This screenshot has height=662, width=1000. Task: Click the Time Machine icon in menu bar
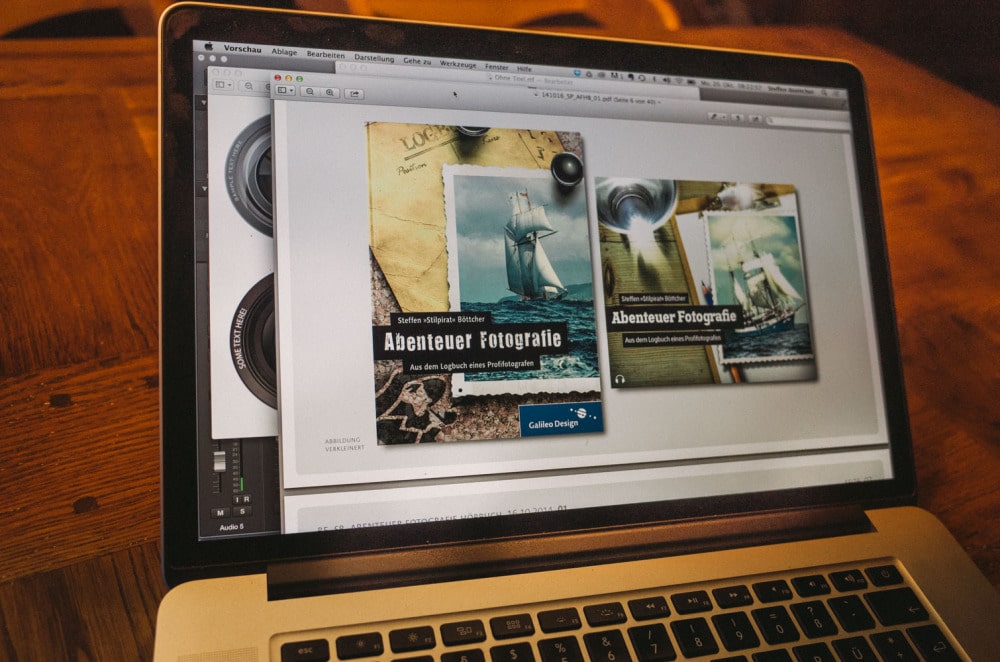(642, 78)
